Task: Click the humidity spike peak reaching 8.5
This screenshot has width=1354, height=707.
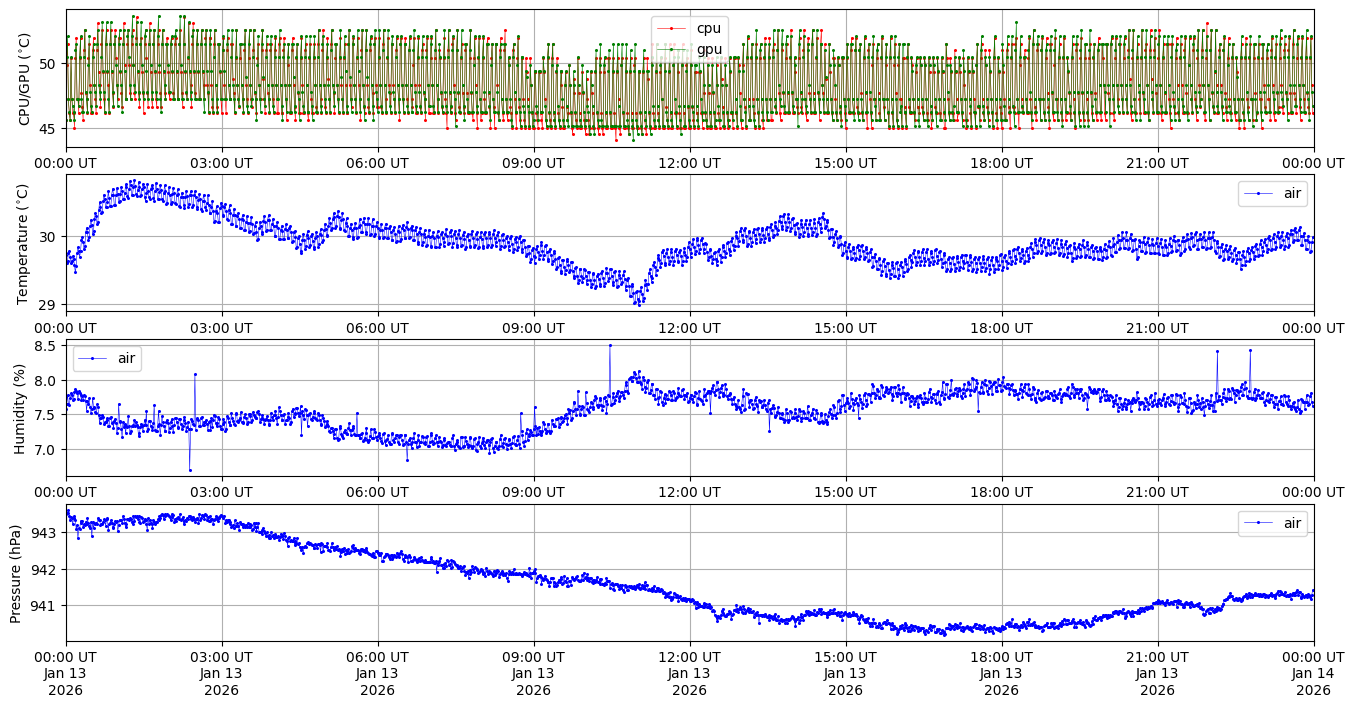Action: [x=610, y=345]
